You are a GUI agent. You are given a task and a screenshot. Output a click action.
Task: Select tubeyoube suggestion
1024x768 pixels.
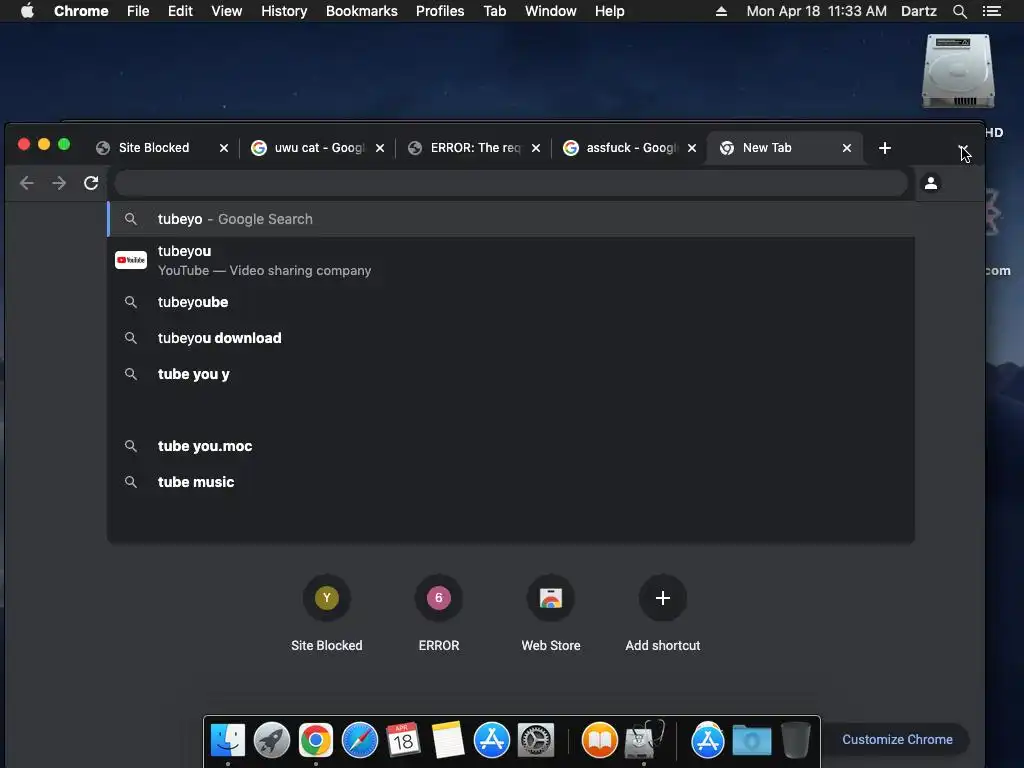[x=511, y=302]
